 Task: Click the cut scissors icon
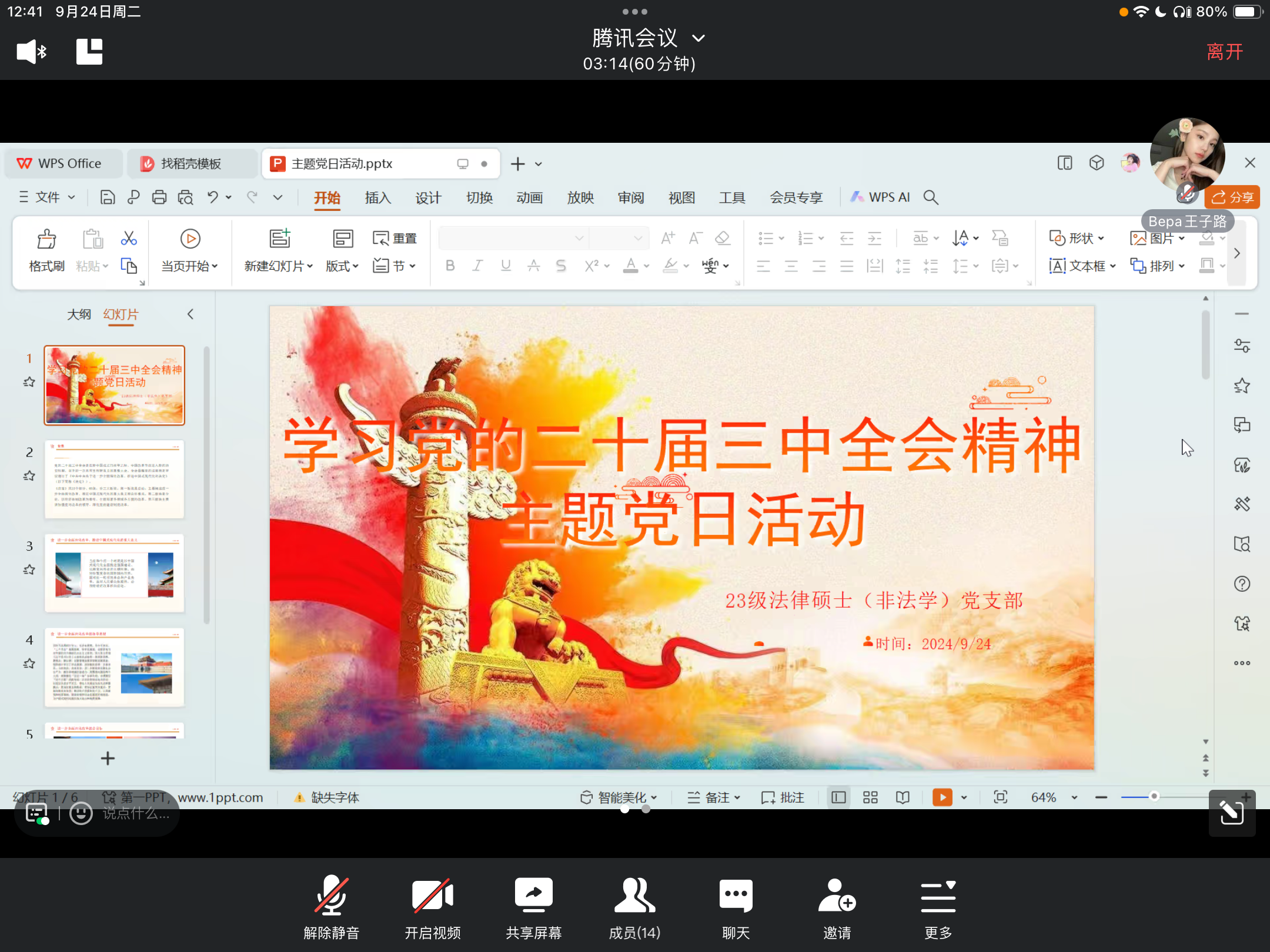[129, 238]
